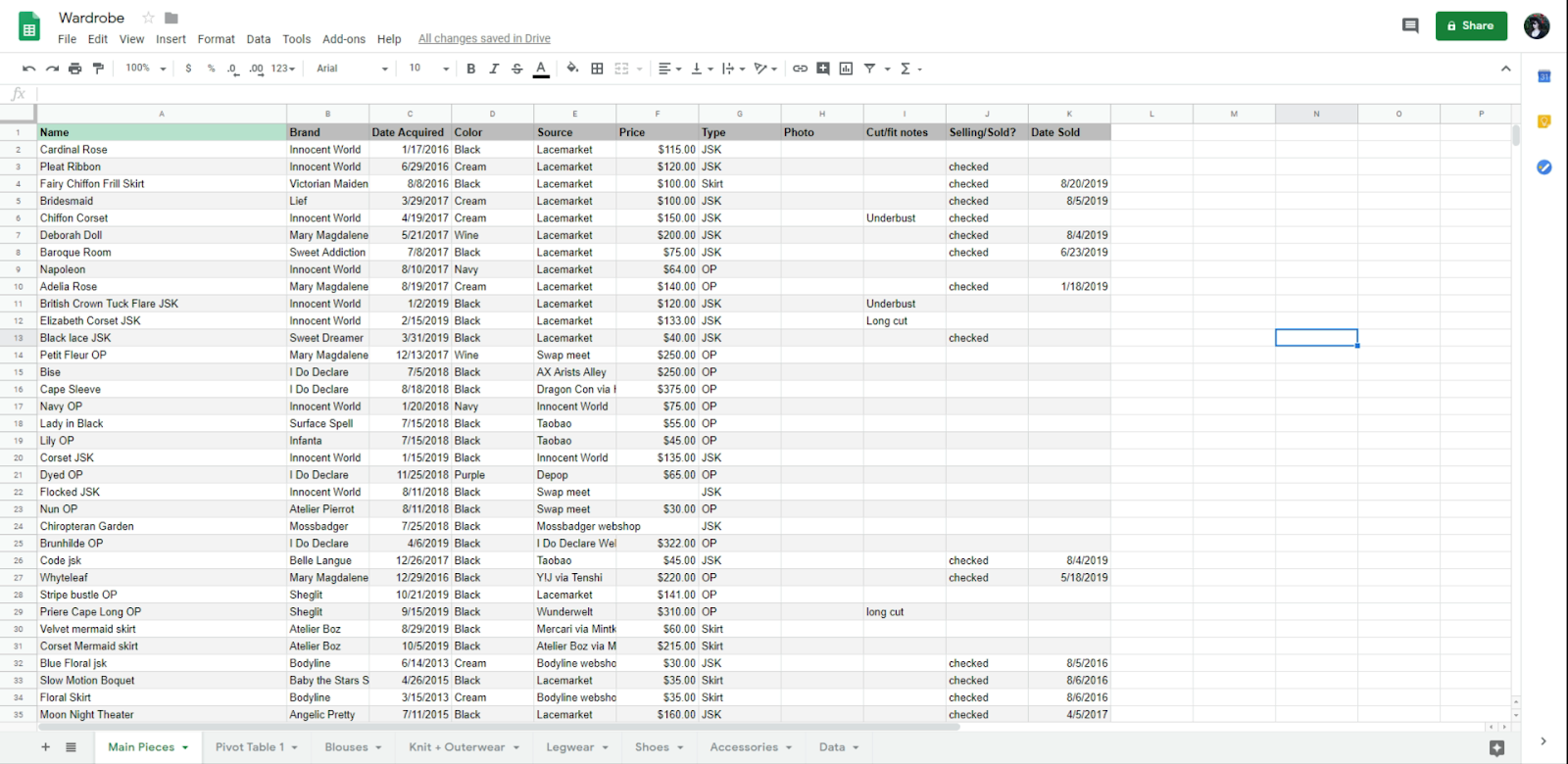Viewport: 1568px width, 764px height.
Task: Switch to the Knit + Outerwear tab
Action: [465, 747]
